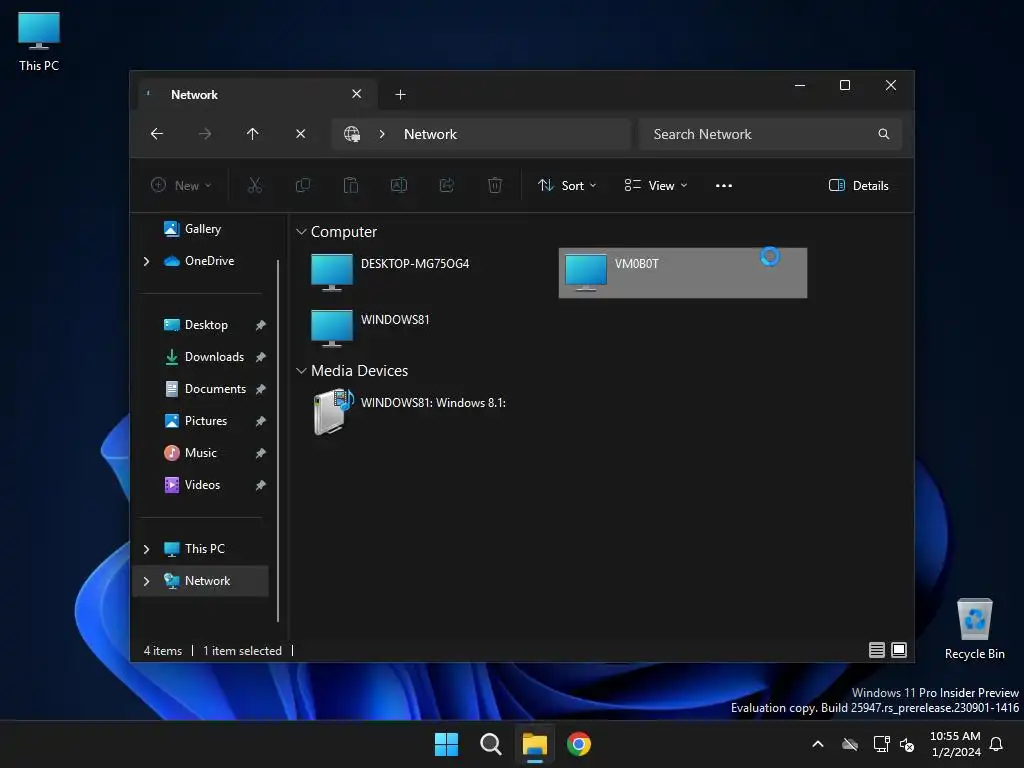Go up one folder level
This screenshot has height=768, width=1024.
(x=253, y=134)
